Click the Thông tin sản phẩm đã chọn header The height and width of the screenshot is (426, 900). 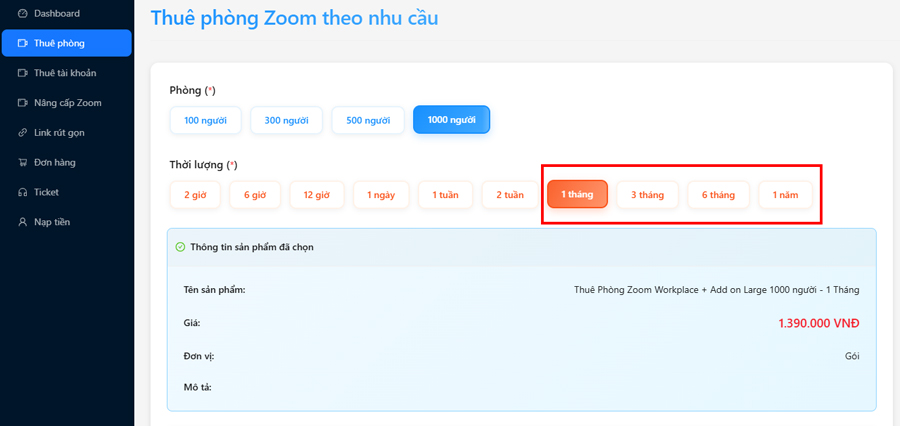(x=252, y=247)
